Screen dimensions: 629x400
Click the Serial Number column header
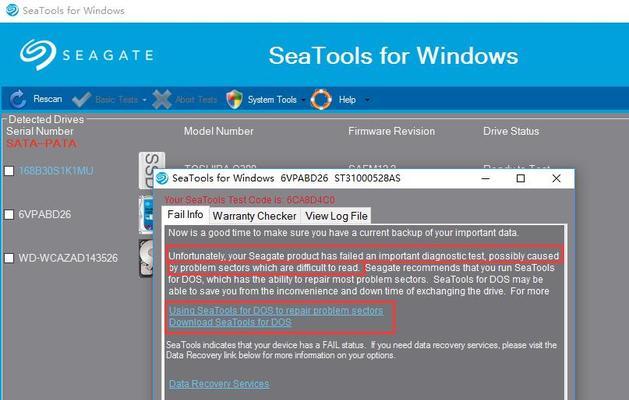pos(40,131)
